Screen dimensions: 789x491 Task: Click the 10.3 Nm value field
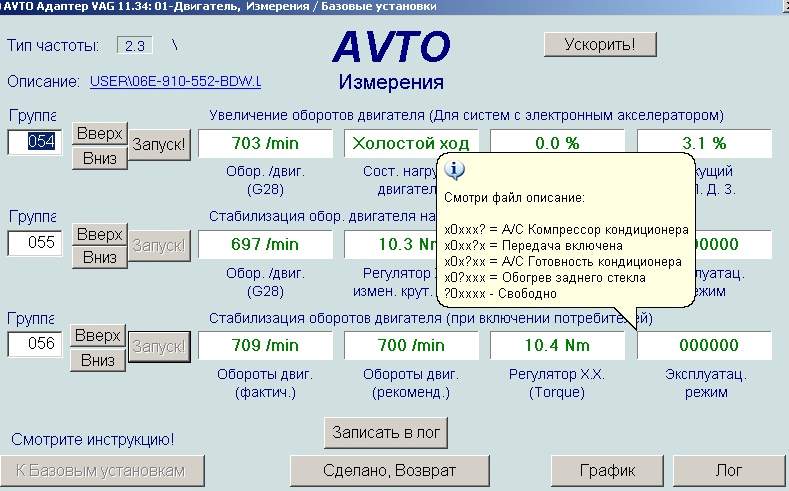[x=390, y=244]
